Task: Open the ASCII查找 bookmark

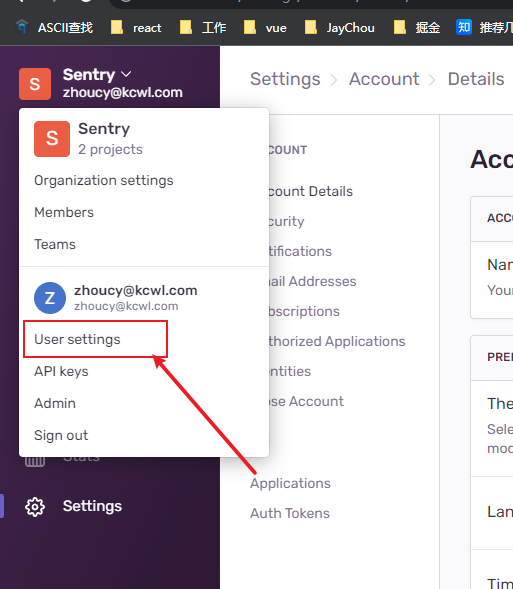Action: click(54, 28)
